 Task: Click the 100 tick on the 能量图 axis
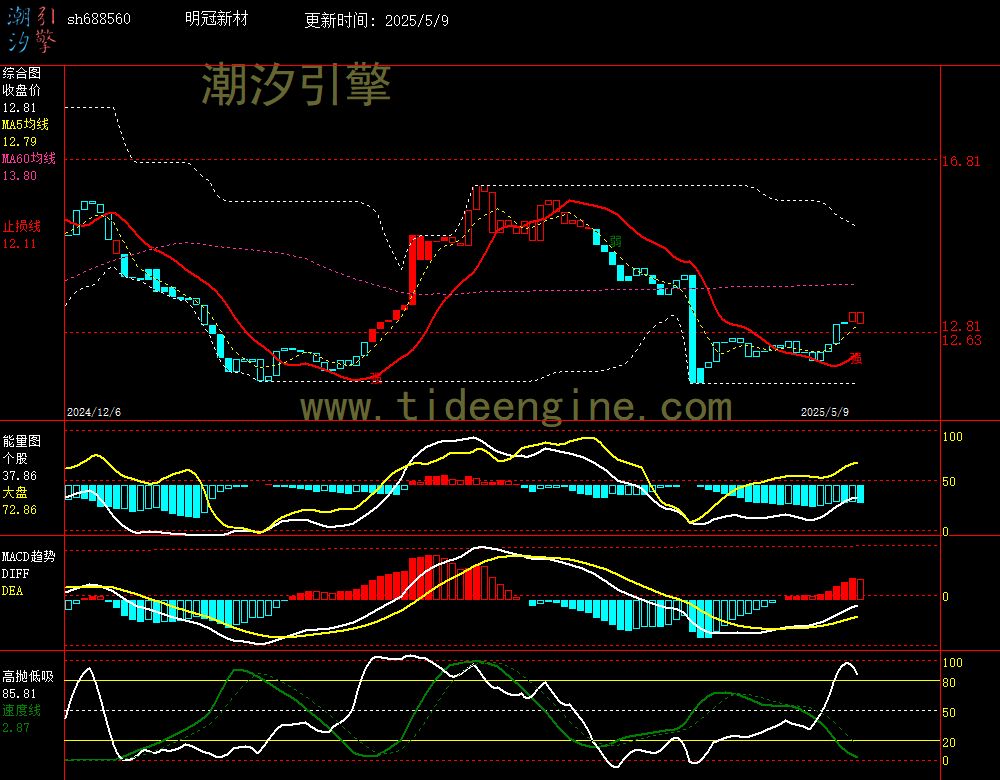[952, 437]
